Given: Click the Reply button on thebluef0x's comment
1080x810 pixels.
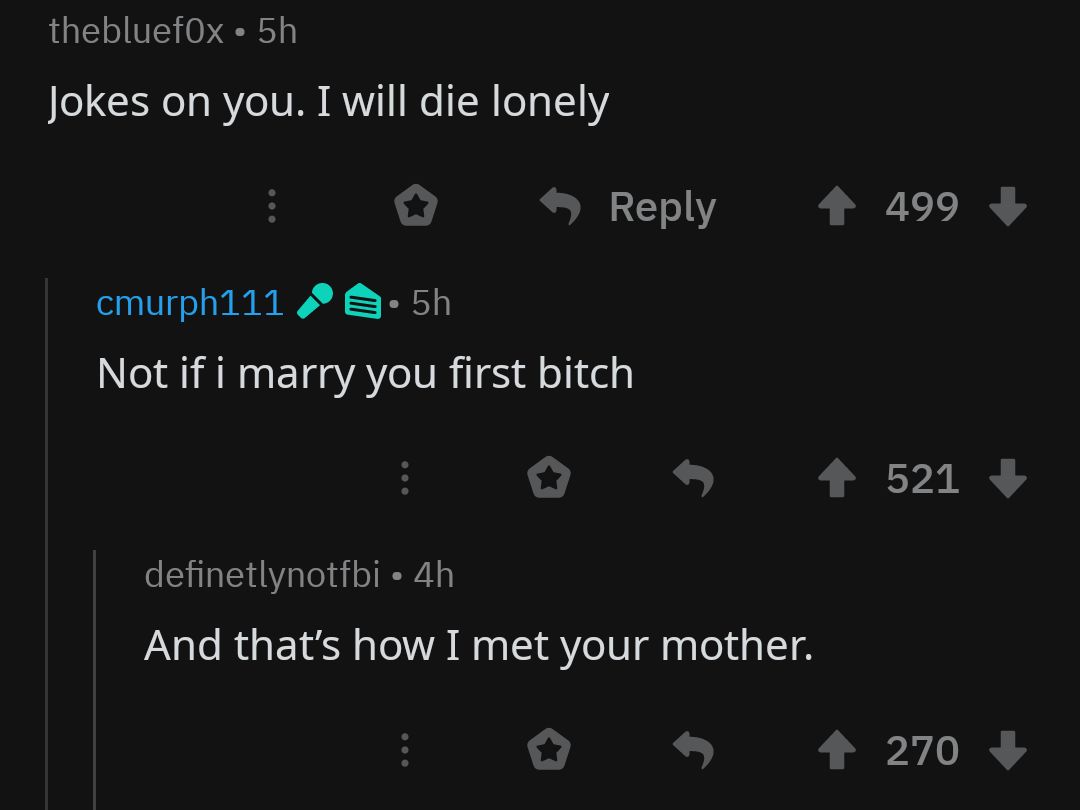Looking at the screenshot, I should coord(662,207).
